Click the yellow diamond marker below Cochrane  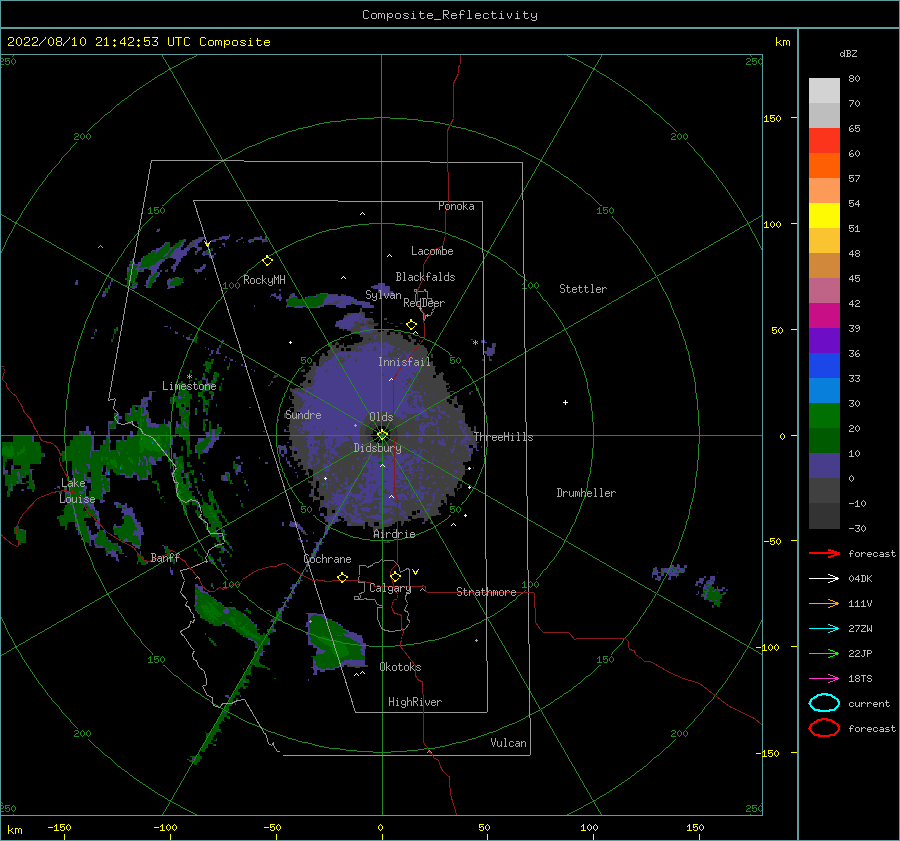(x=342, y=578)
